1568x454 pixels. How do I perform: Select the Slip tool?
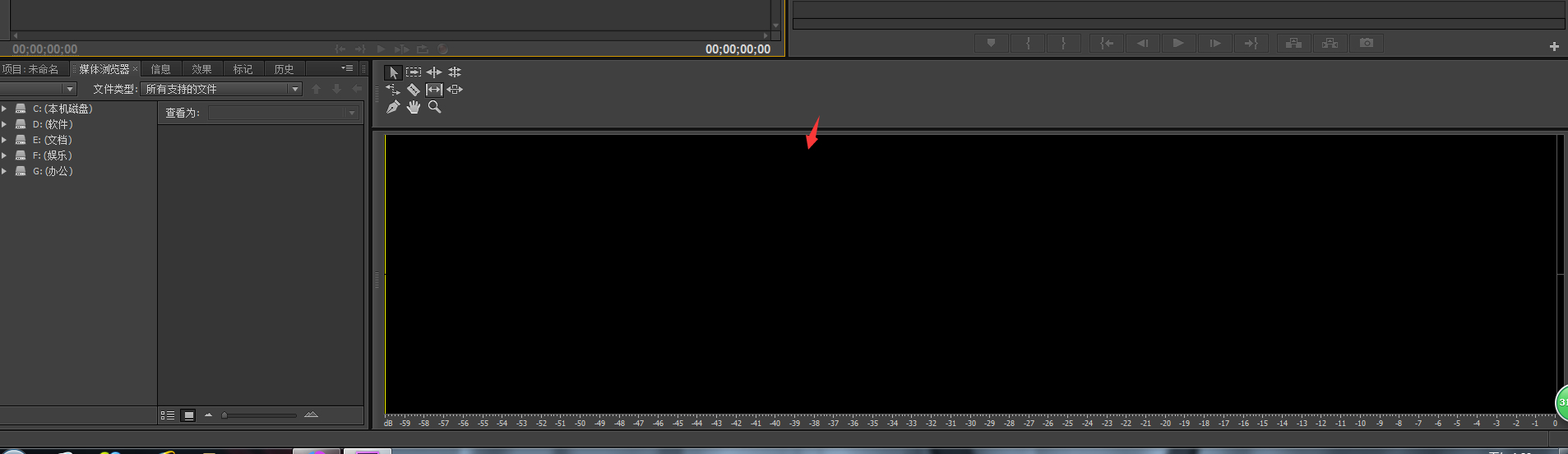click(434, 90)
